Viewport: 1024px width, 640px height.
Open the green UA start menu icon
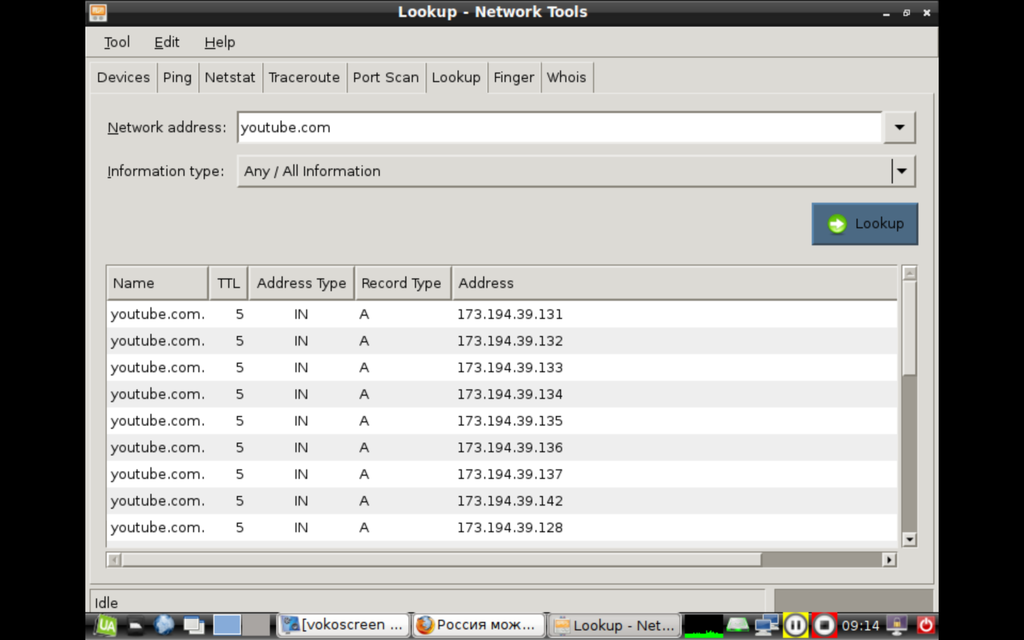(106, 626)
